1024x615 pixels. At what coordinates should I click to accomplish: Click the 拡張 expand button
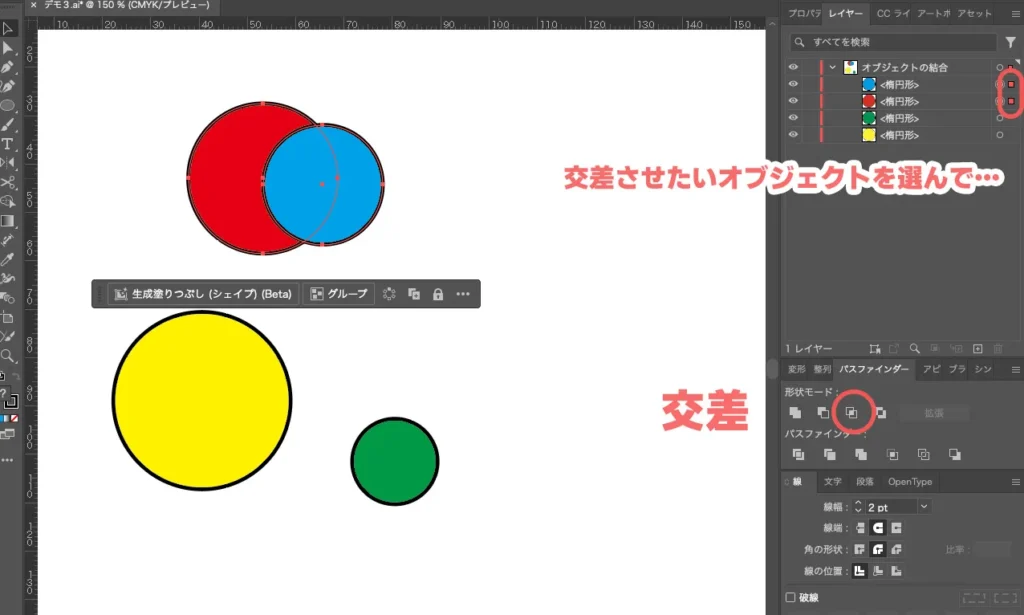click(x=934, y=413)
